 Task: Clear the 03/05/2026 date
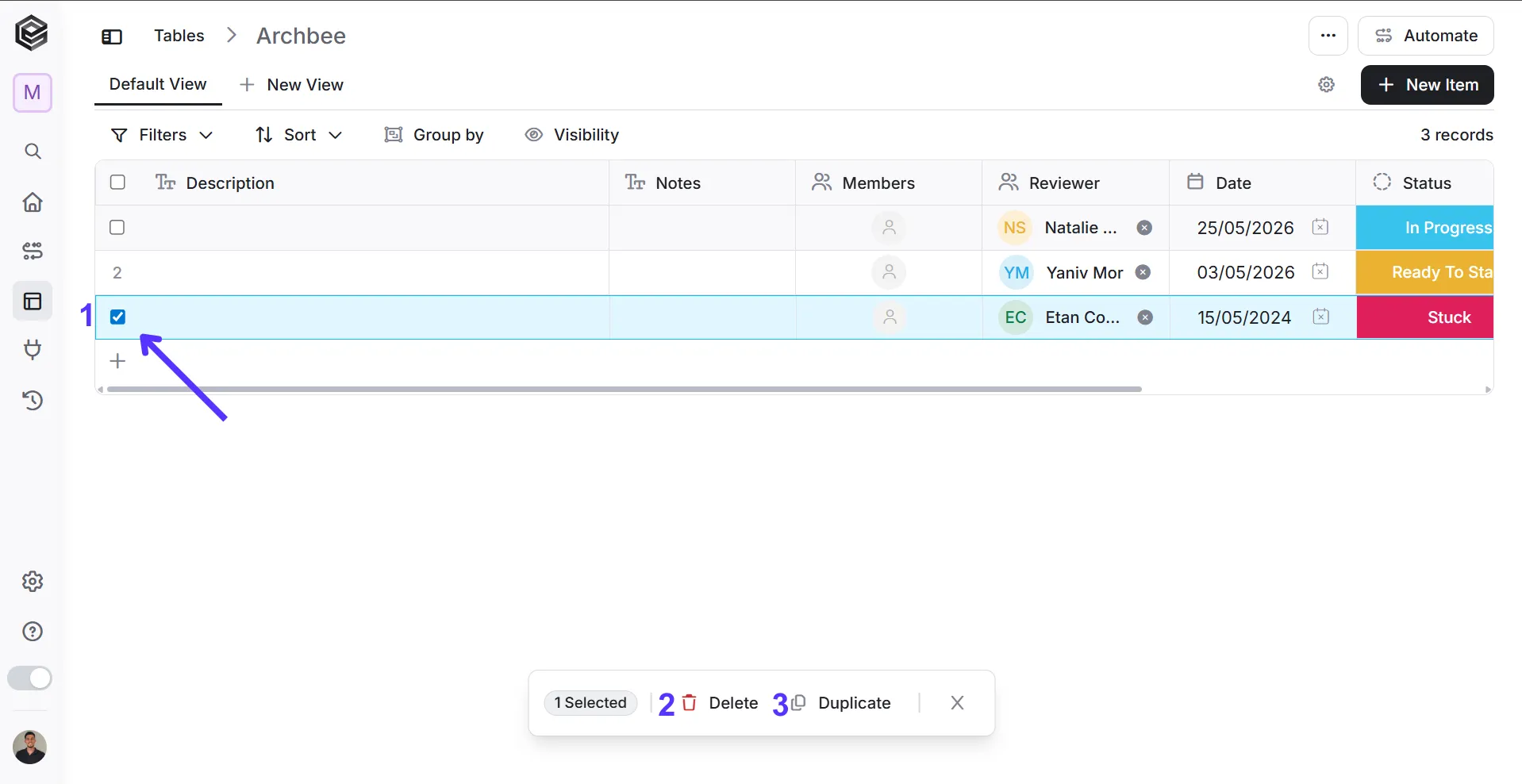coord(1320,271)
